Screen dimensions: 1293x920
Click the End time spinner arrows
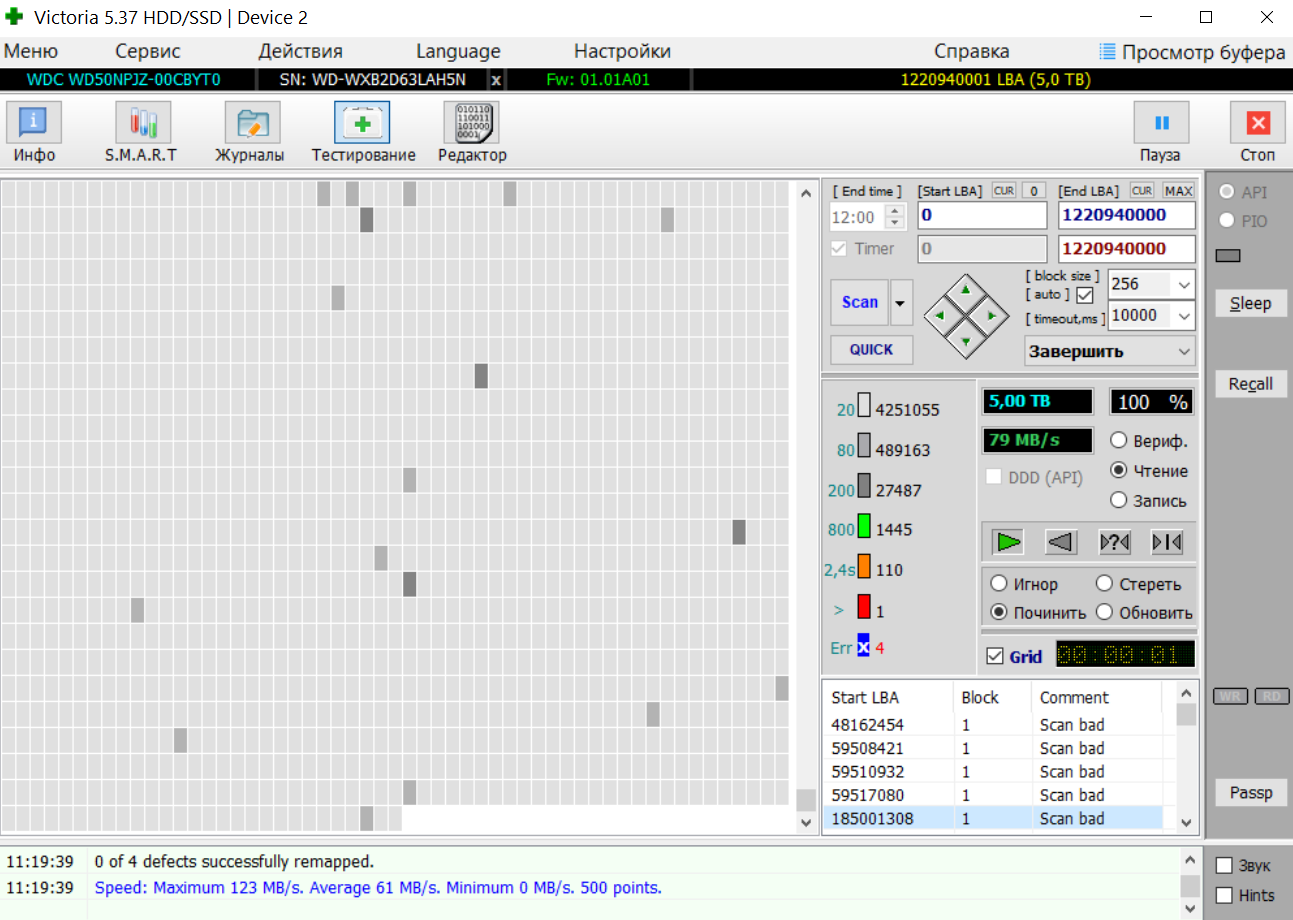[x=896, y=217]
